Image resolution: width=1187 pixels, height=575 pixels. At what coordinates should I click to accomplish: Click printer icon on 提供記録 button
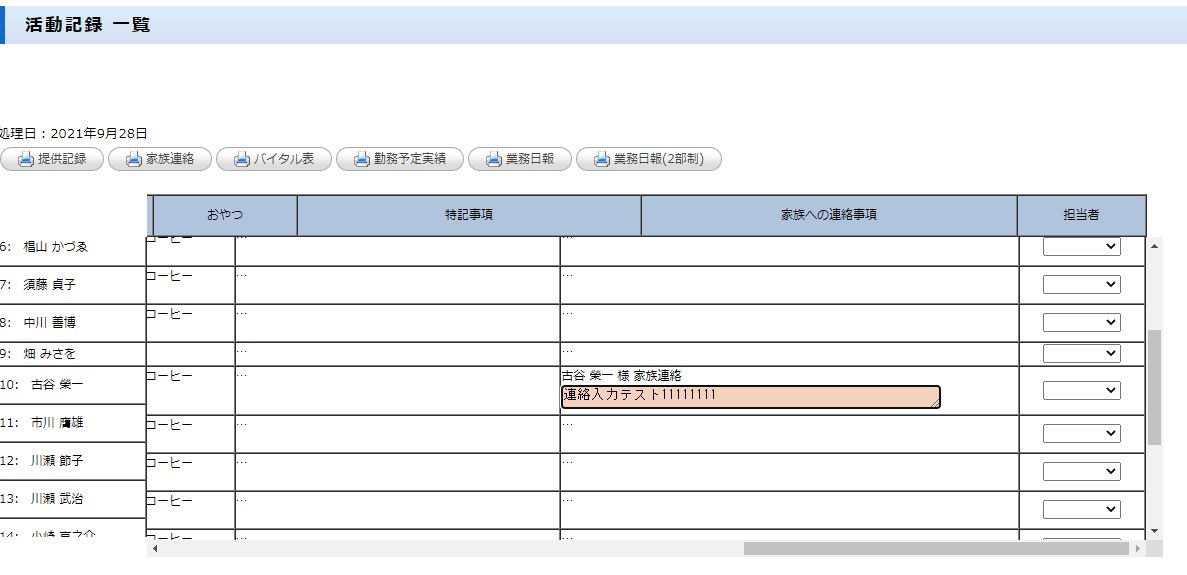tap(26, 160)
